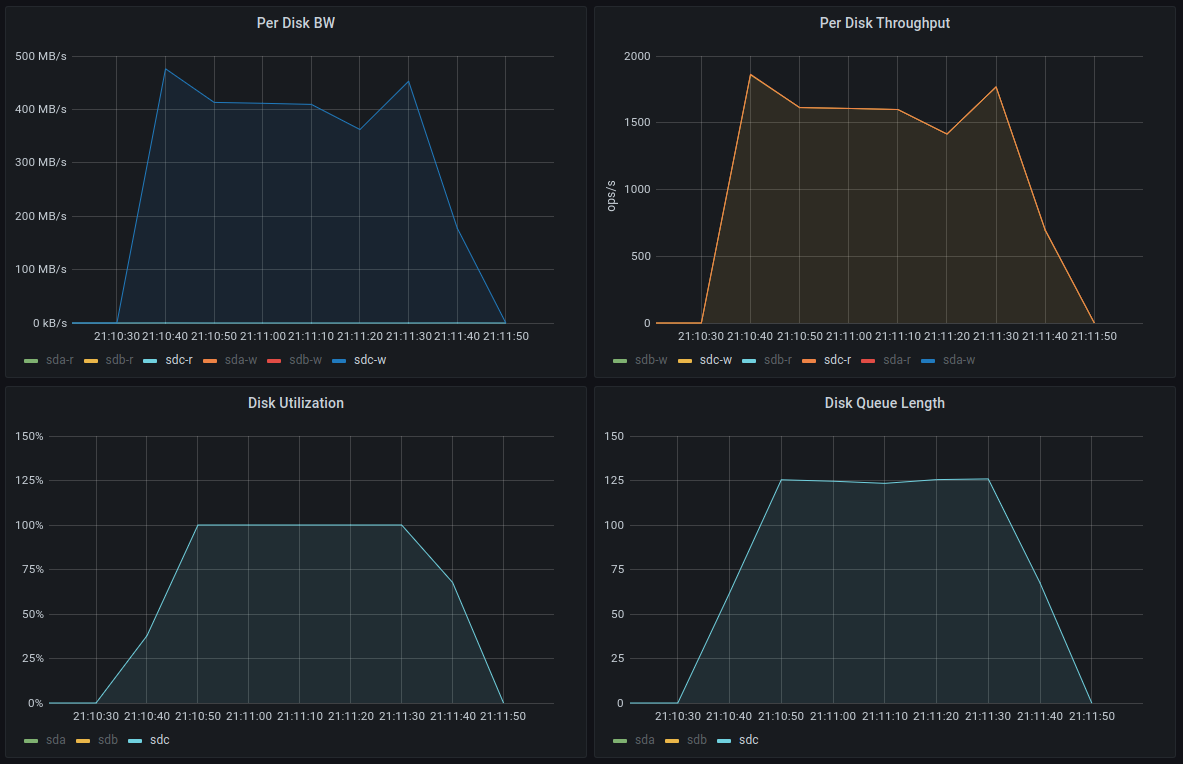
Task: Toggle sdc series in Disk Utilization legend
Action: tap(159, 741)
